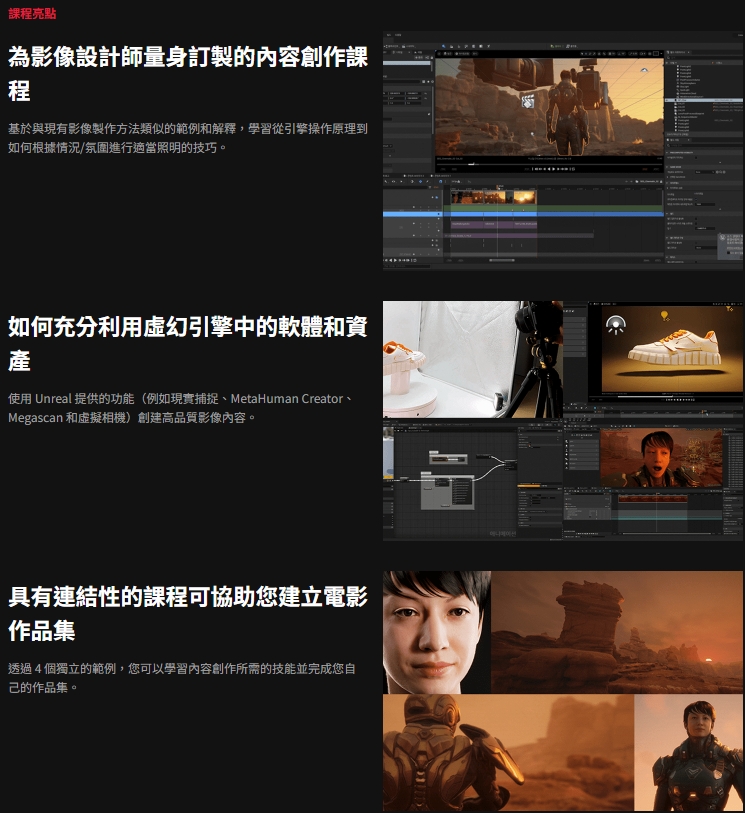Click the white spotlight icon beside sneaker render
The height and width of the screenshot is (813, 745).
[x=616, y=325]
